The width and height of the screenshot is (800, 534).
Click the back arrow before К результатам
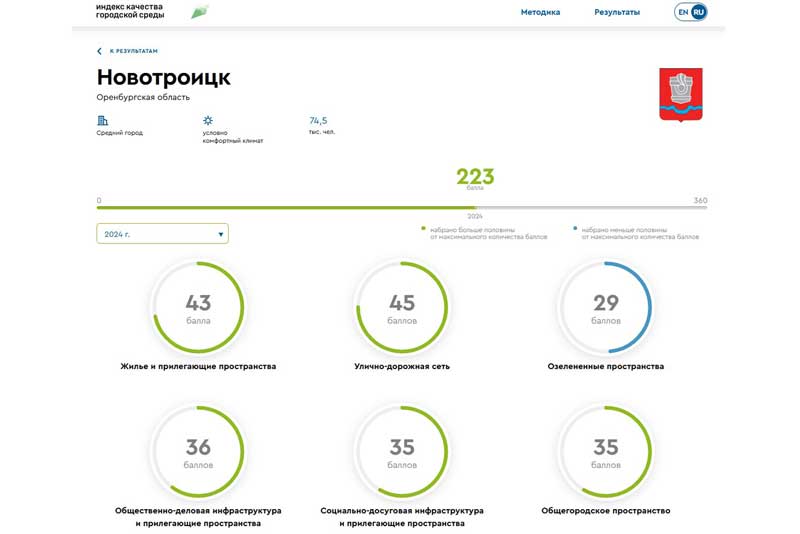99,51
